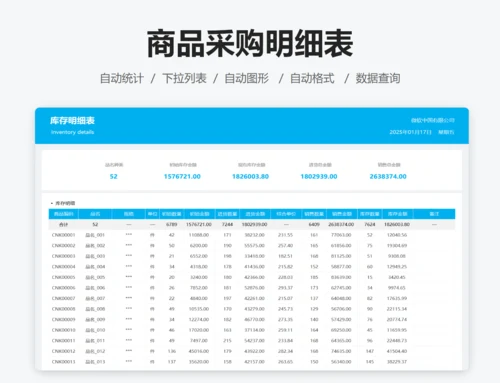Click the amount 77063.00 in row CNK00001
The height and width of the screenshot is (383, 500).
click(341, 235)
